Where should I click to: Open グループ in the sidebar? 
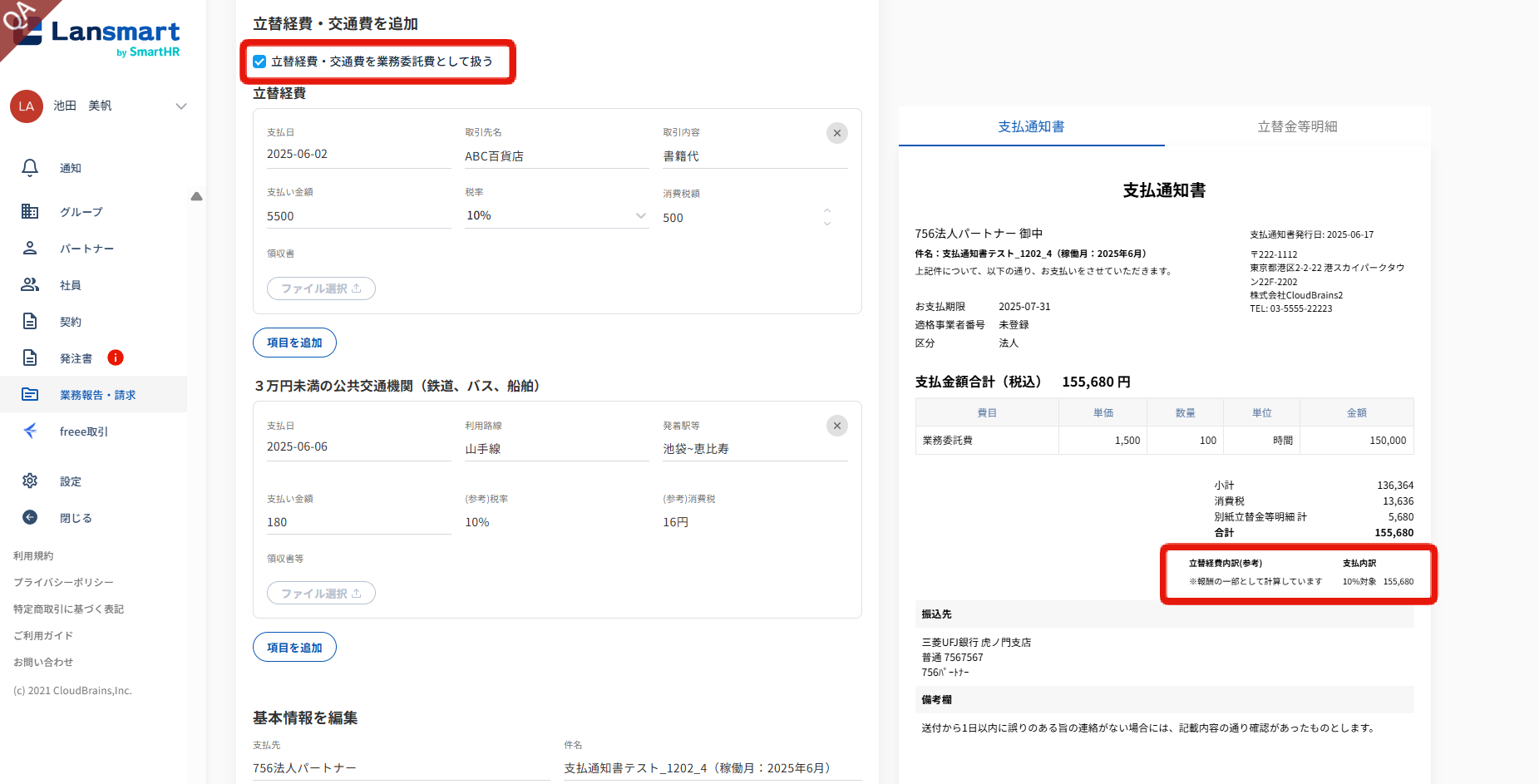click(81, 212)
